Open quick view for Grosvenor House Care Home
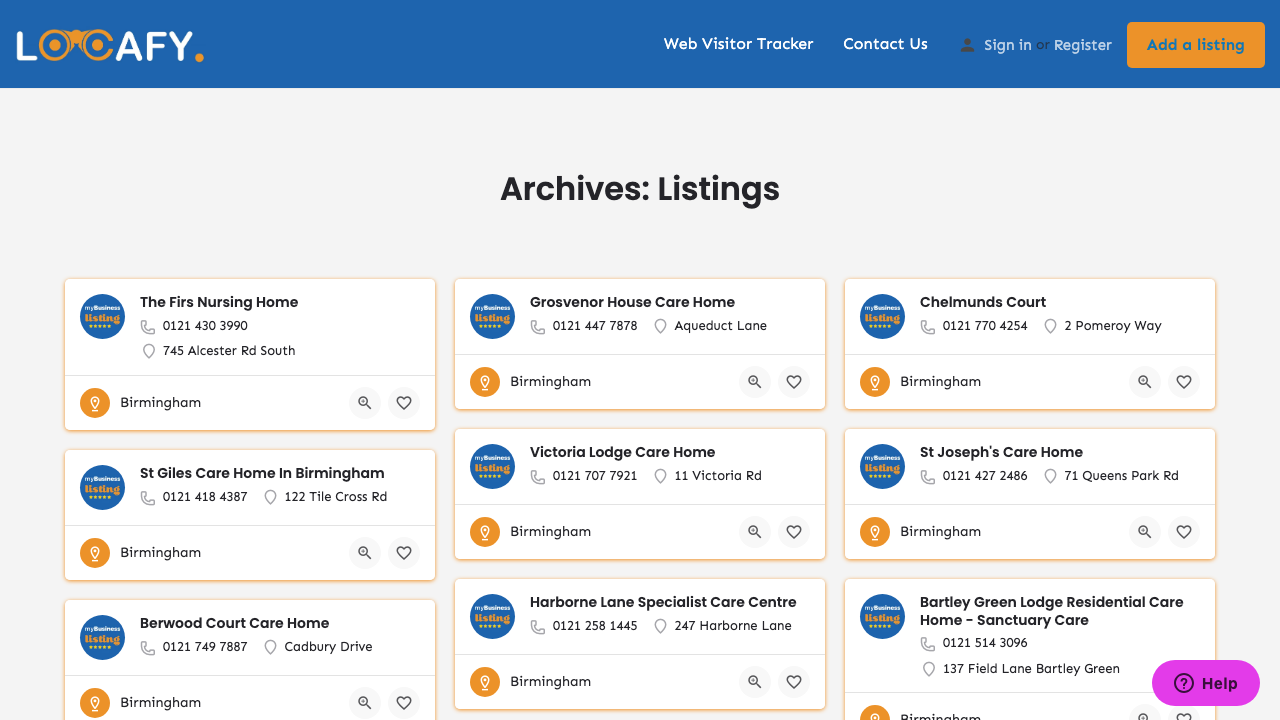1280x720 pixels. point(754,381)
